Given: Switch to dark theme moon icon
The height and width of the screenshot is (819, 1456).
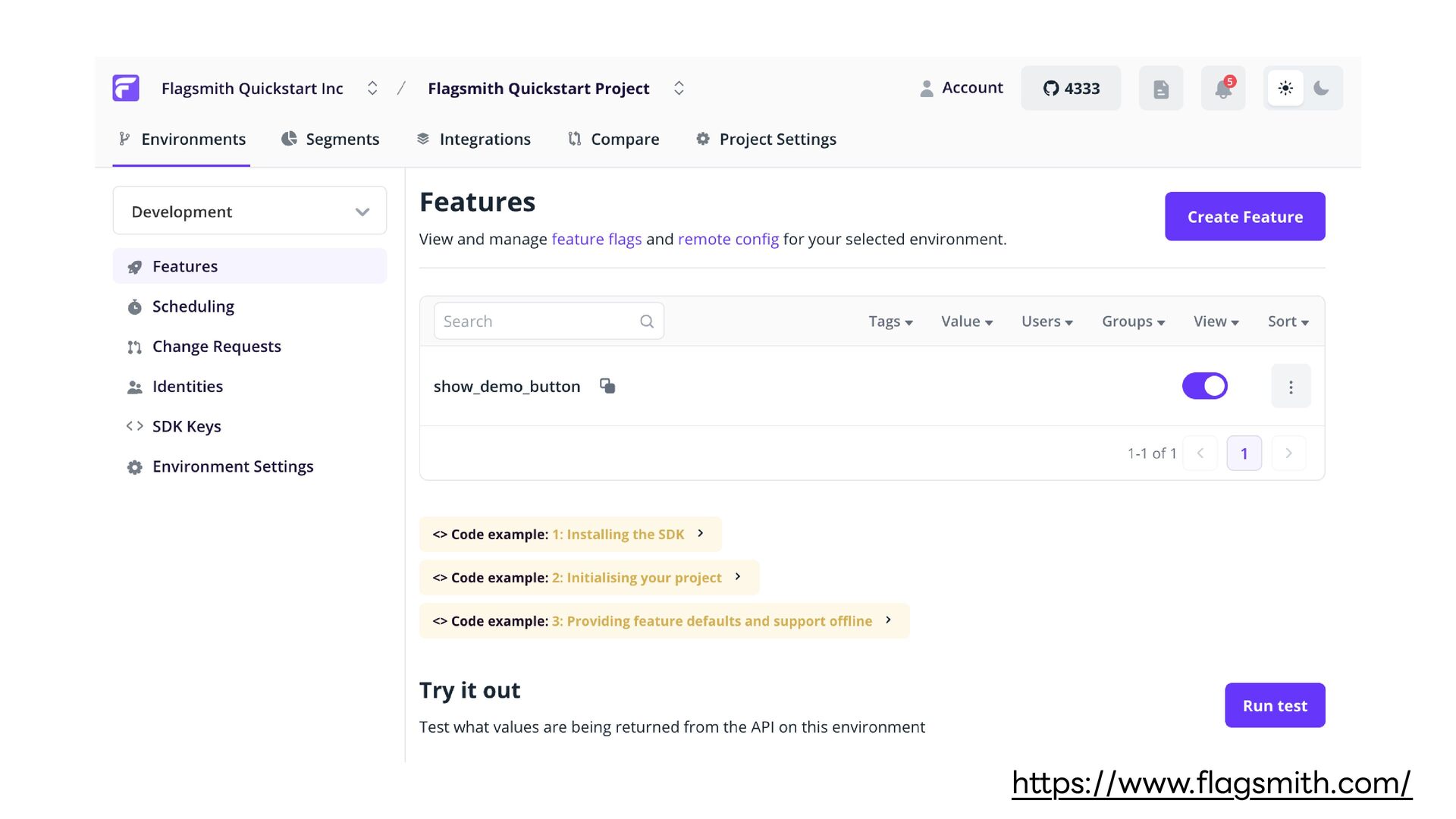Looking at the screenshot, I should pyautogui.click(x=1321, y=88).
